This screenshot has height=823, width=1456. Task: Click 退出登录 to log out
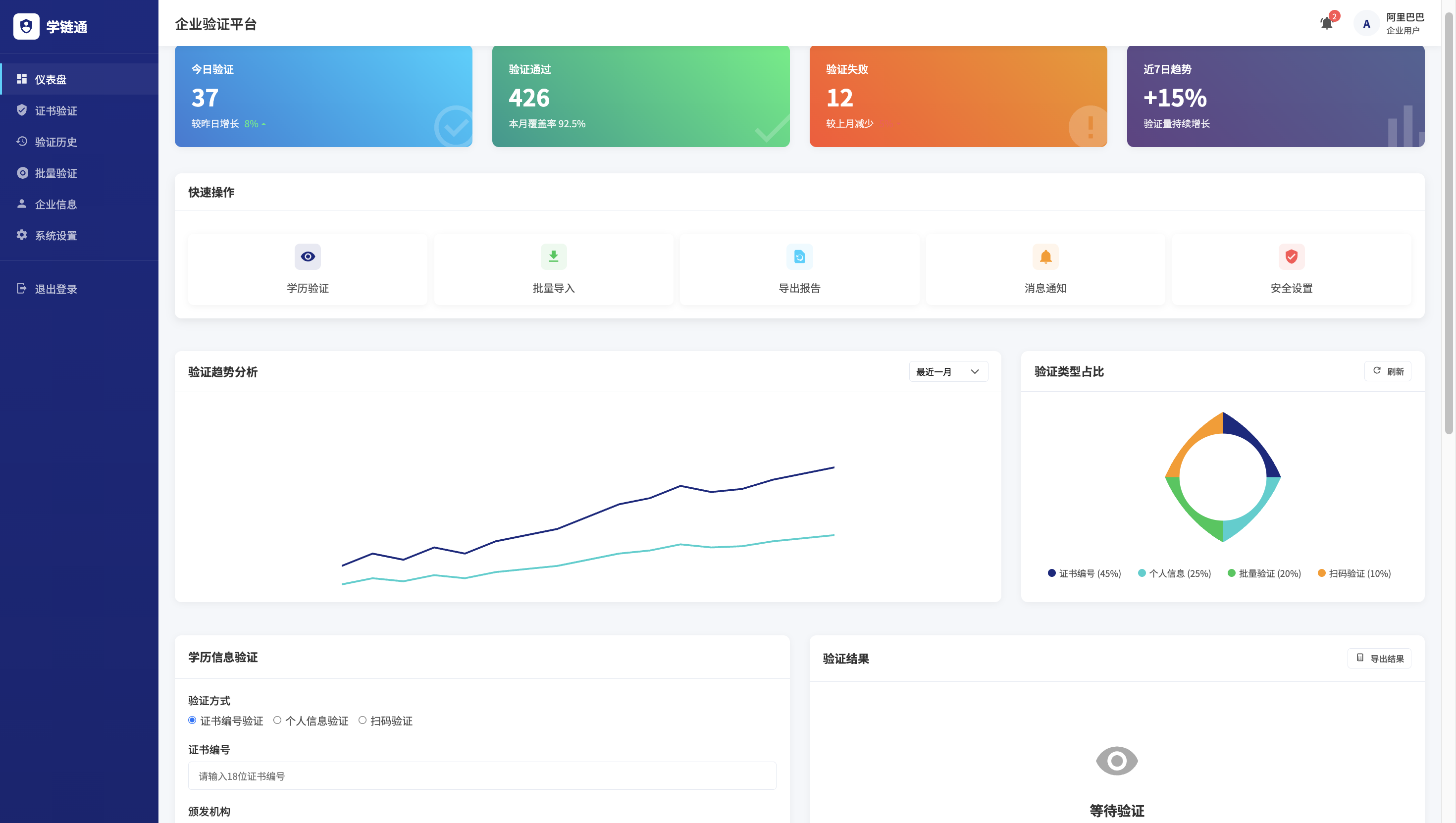click(x=79, y=289)
